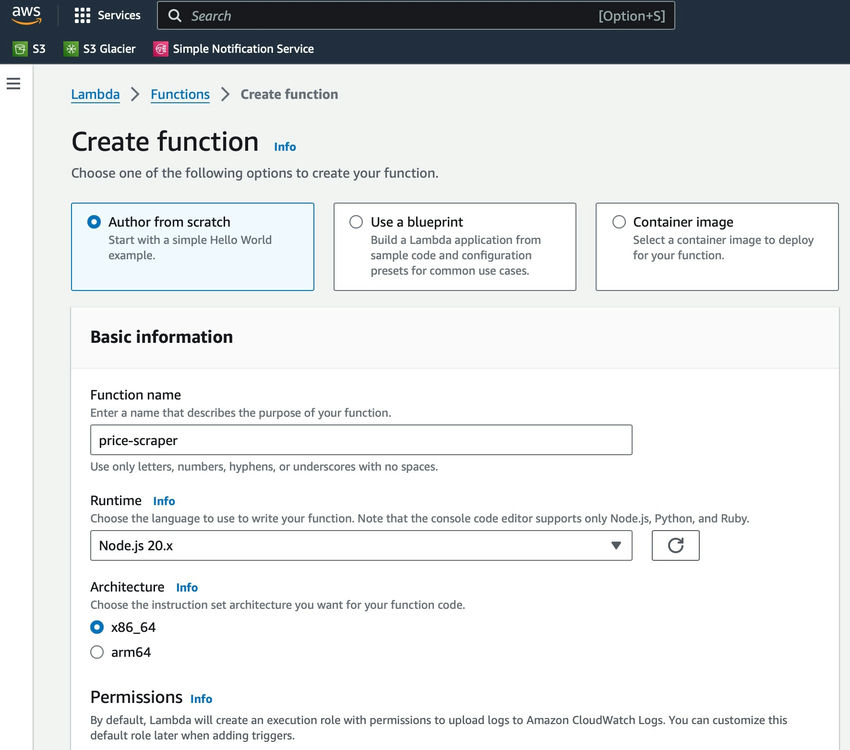Refresh the runtime list
Image resolution: width=850 pixels, height=750 pixels.
click(675, 545)
